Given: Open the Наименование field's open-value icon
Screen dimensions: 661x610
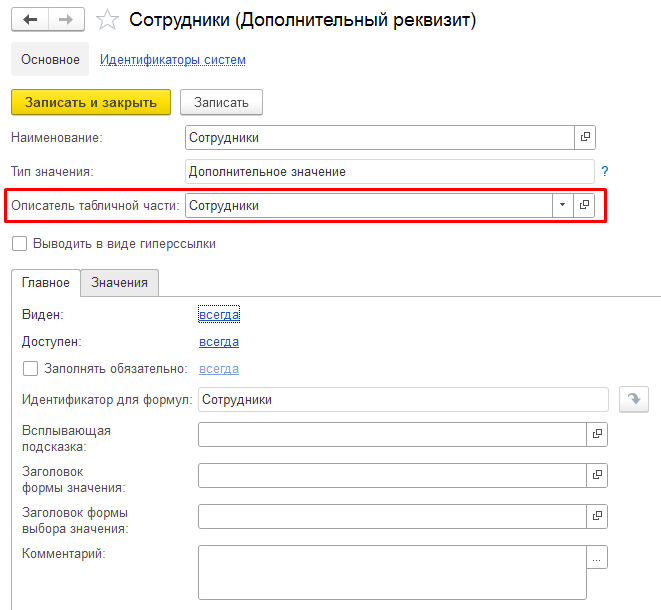Looking at the screenshot, I should 585,138.
